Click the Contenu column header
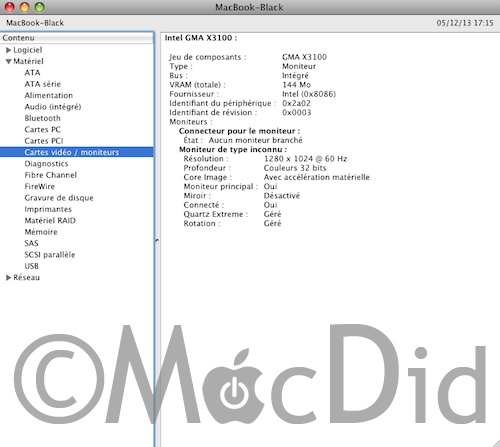The height and width of the screenshot is (447, 500). (77, 38)
